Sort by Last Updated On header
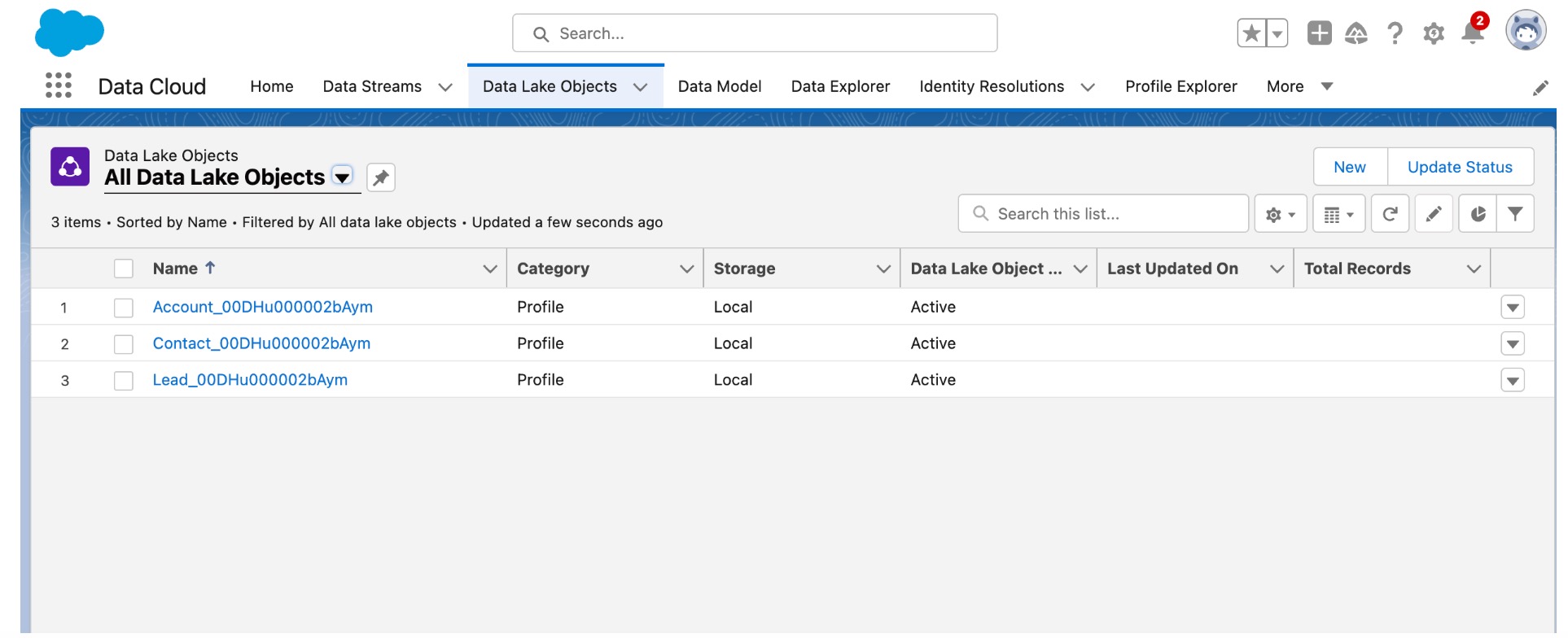The width and height of the screenshot is (1568, 638). pos(1172,269)
